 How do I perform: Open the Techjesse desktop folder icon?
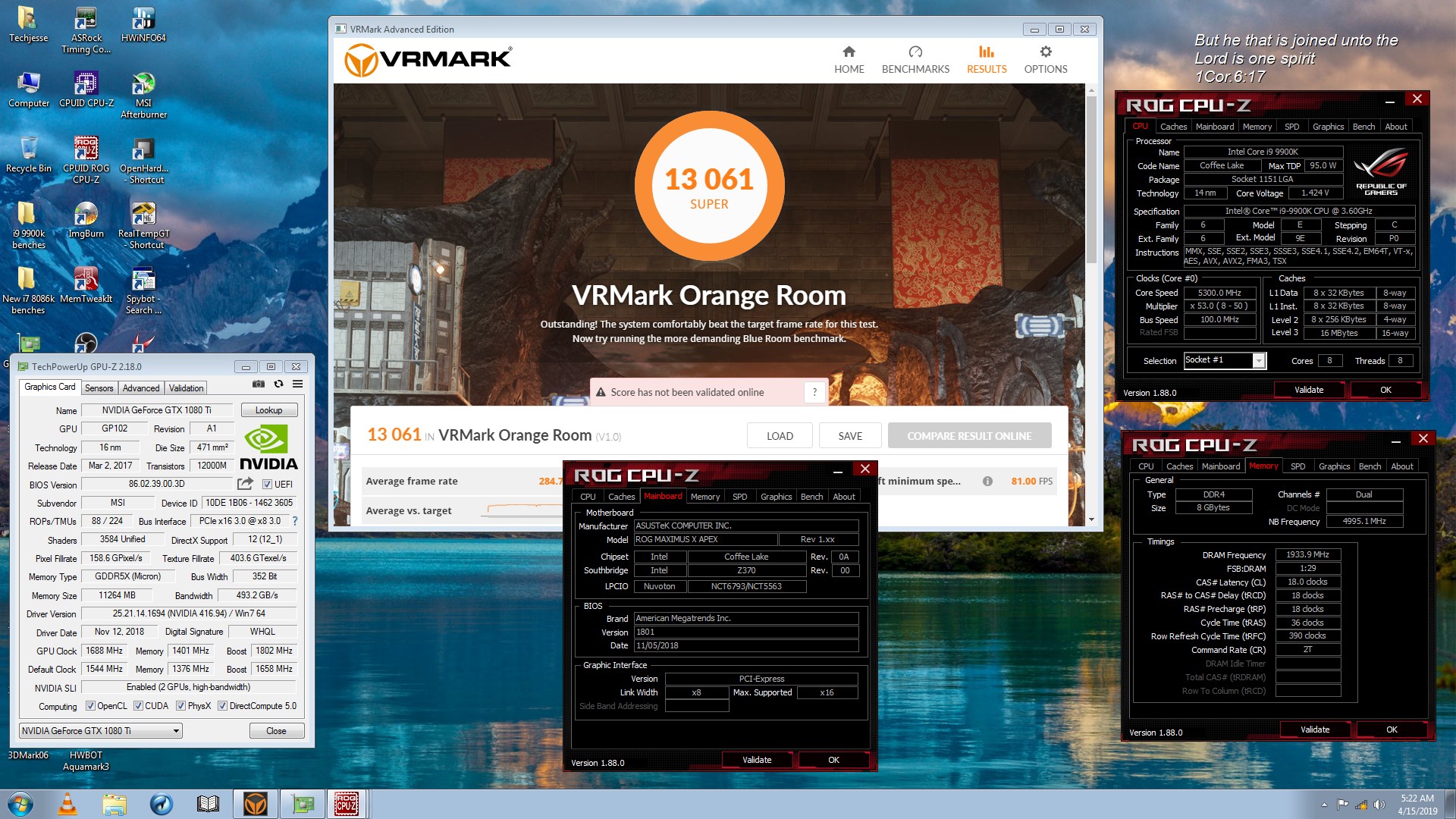[x=28, y=24]
